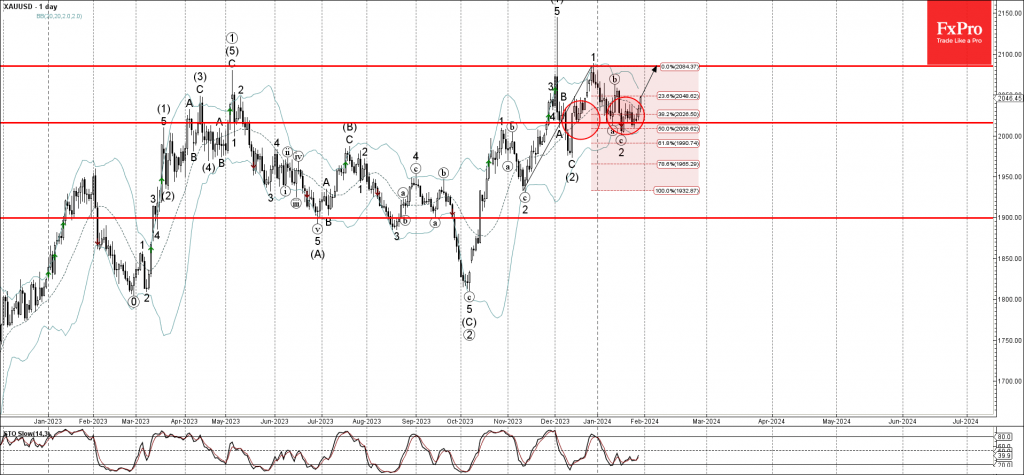Click the 2000.00 price axis label

click(x=1010, y=136)
